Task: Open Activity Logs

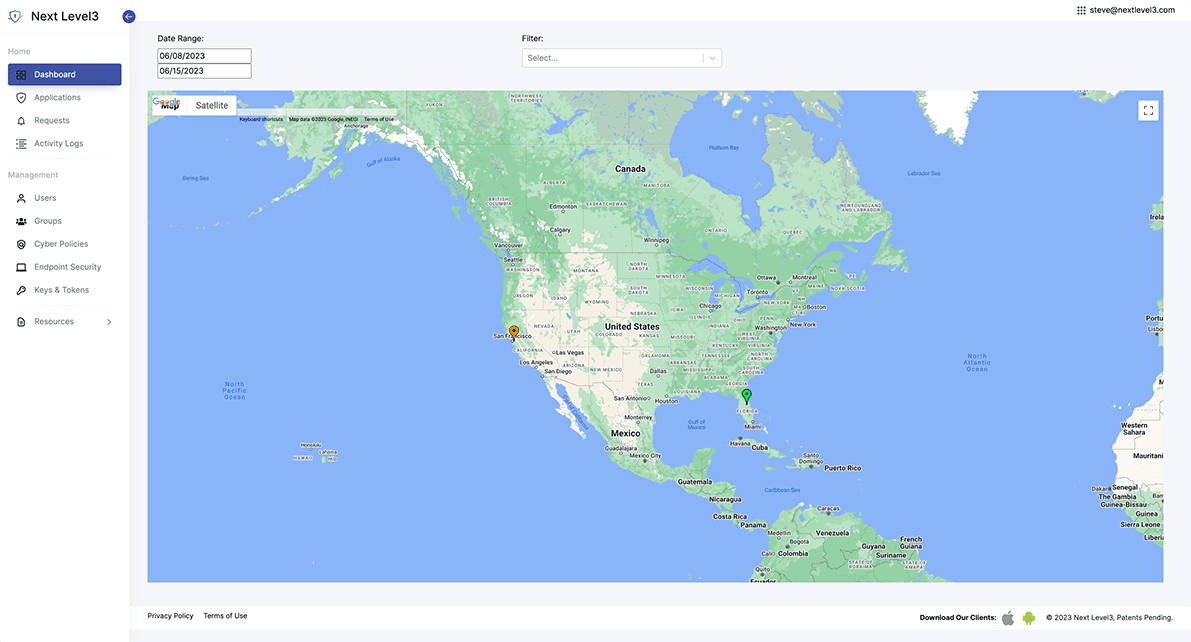Action: pos(58,144)
